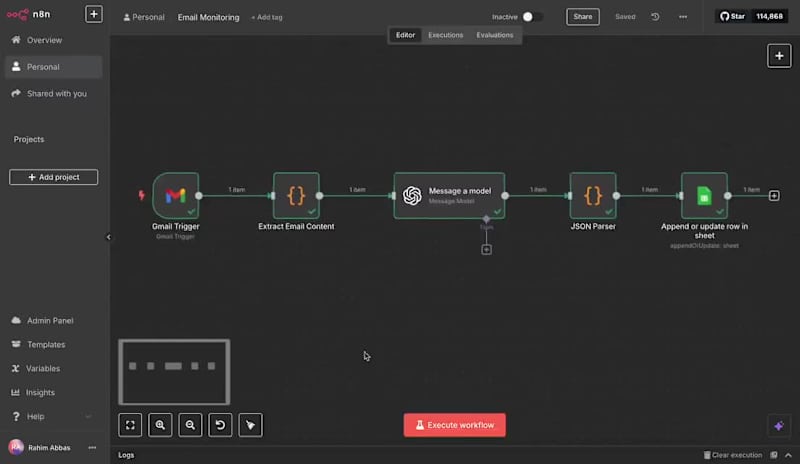This screenshot has width=800, height=464.
Task: Click the n8n logo
Action: point(29,14)
